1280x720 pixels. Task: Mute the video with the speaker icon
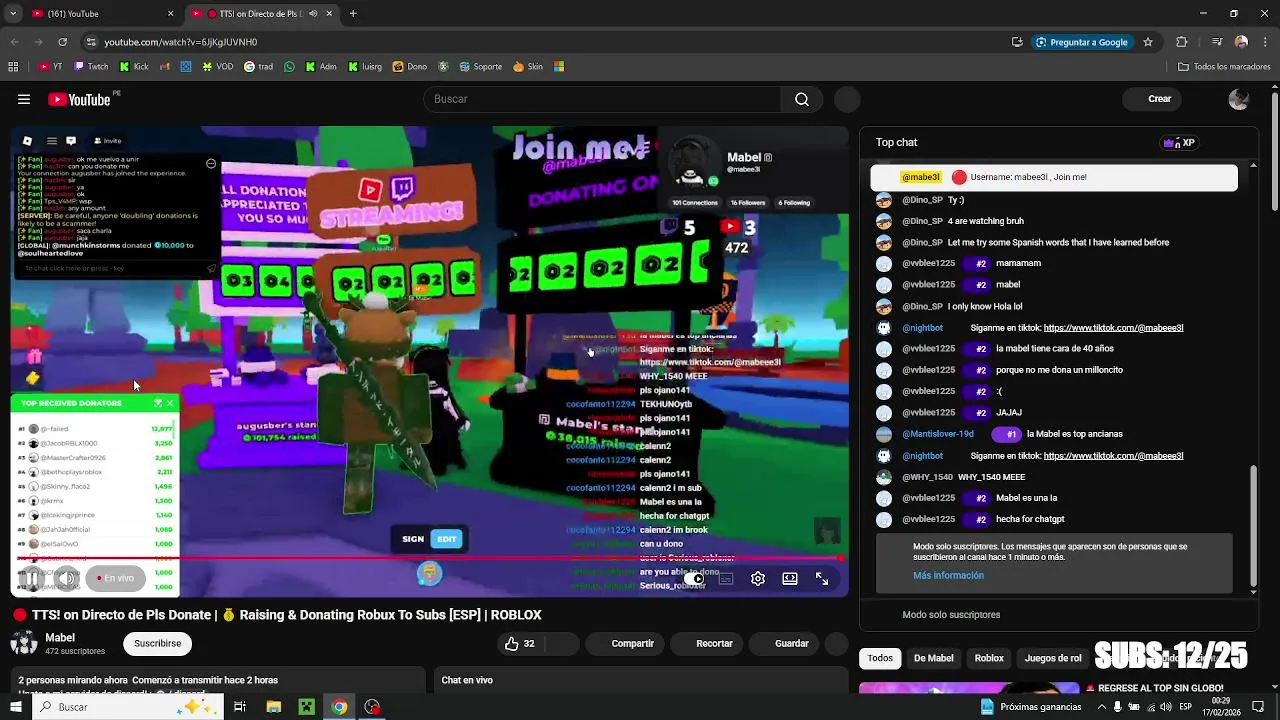tap(66, 578)
